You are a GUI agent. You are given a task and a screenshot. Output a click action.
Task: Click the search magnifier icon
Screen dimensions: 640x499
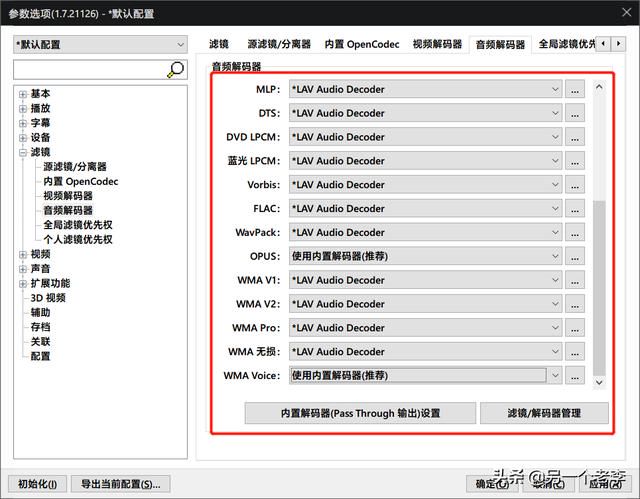176,69
